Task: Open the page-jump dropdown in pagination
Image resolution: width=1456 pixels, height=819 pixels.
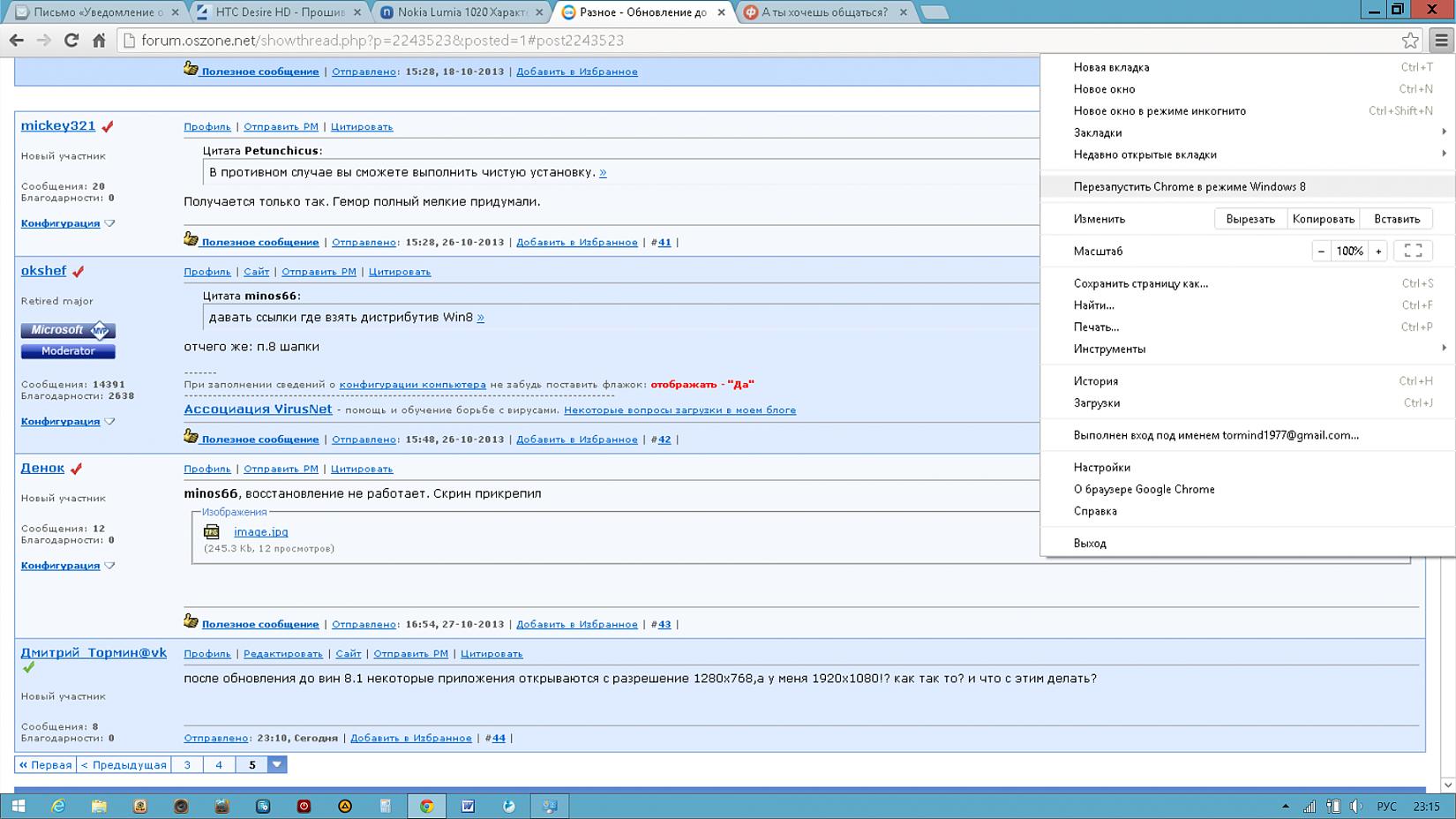Action: click(x=277, y=764)
